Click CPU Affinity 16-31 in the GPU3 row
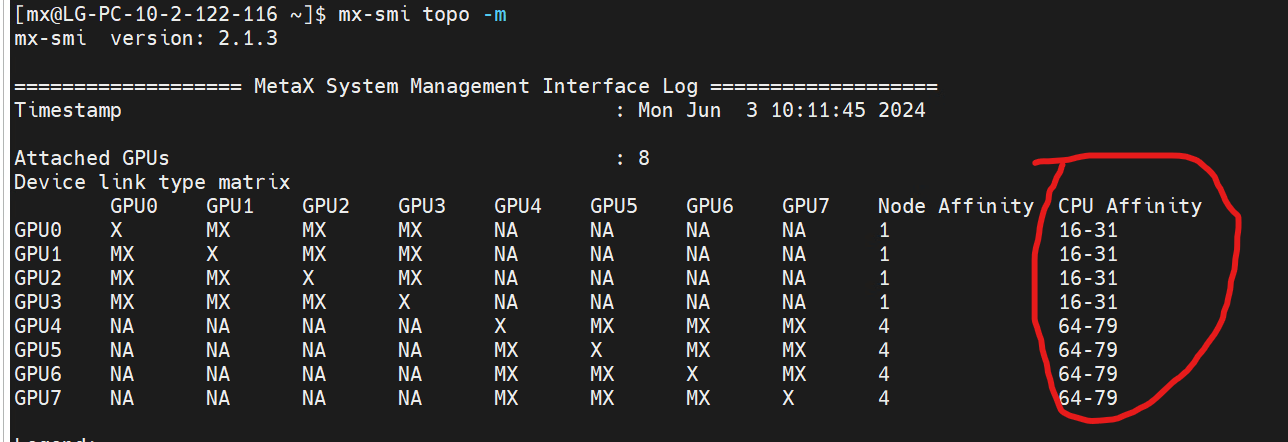Screen dimensions: 1288x442 point(1088,302)
